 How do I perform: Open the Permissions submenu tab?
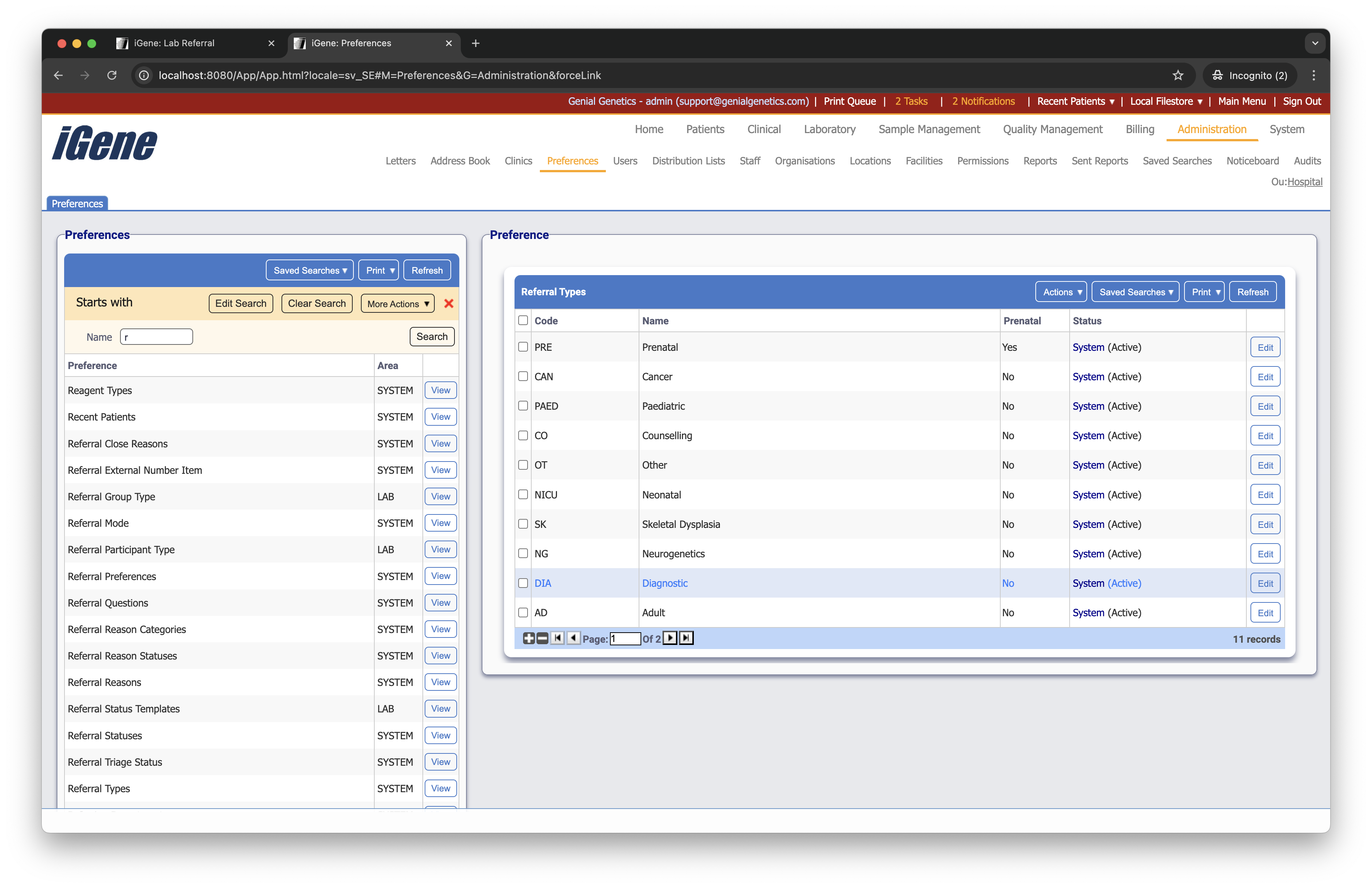pos(982,161)
